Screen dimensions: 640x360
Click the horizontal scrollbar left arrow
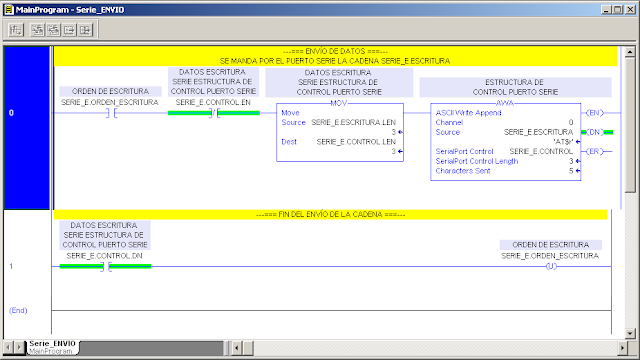[x=237, y=348]
